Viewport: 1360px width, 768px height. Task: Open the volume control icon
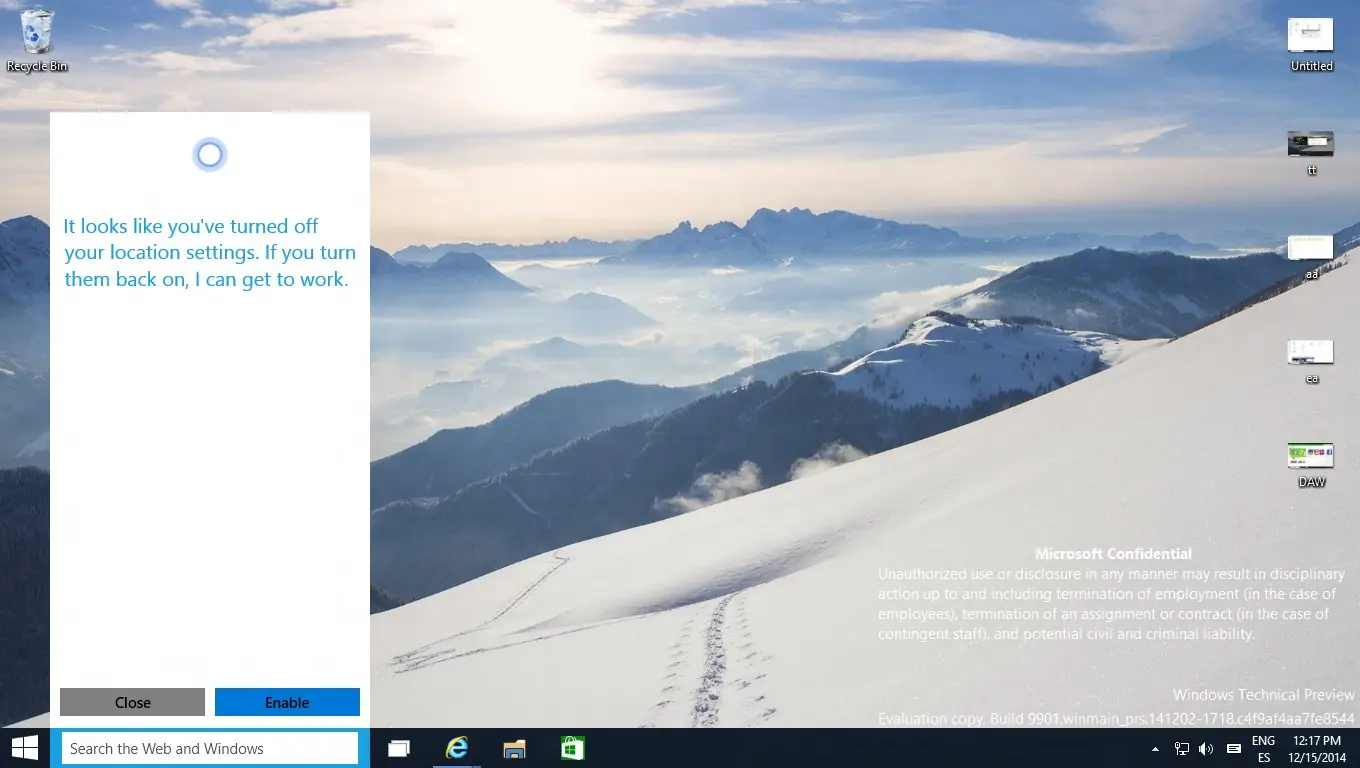[x=1206, y=748]
